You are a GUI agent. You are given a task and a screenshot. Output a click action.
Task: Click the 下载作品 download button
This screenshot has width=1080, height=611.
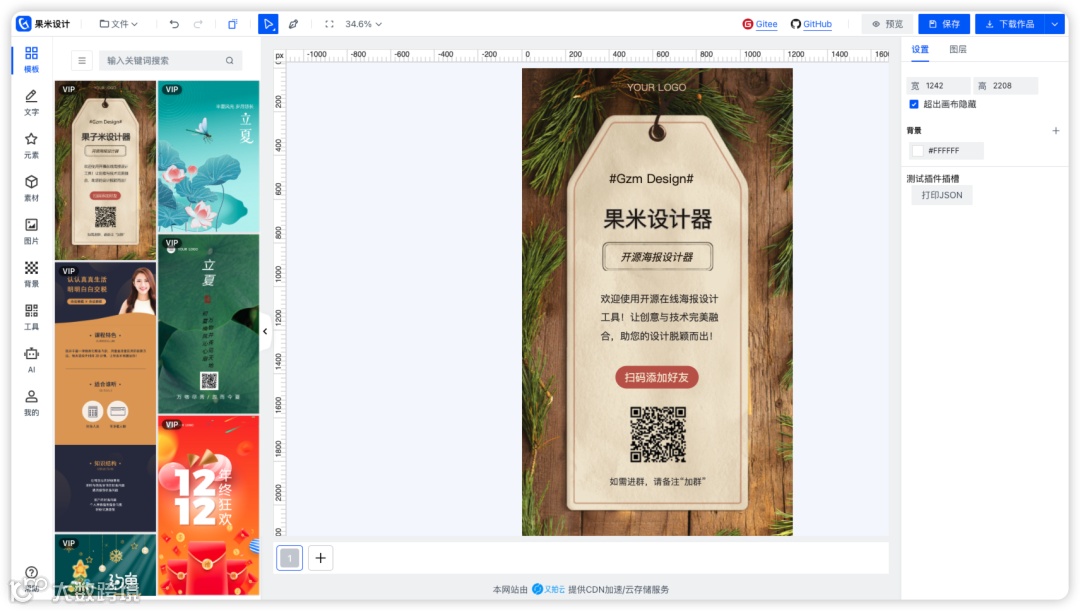coord(1010,24)
